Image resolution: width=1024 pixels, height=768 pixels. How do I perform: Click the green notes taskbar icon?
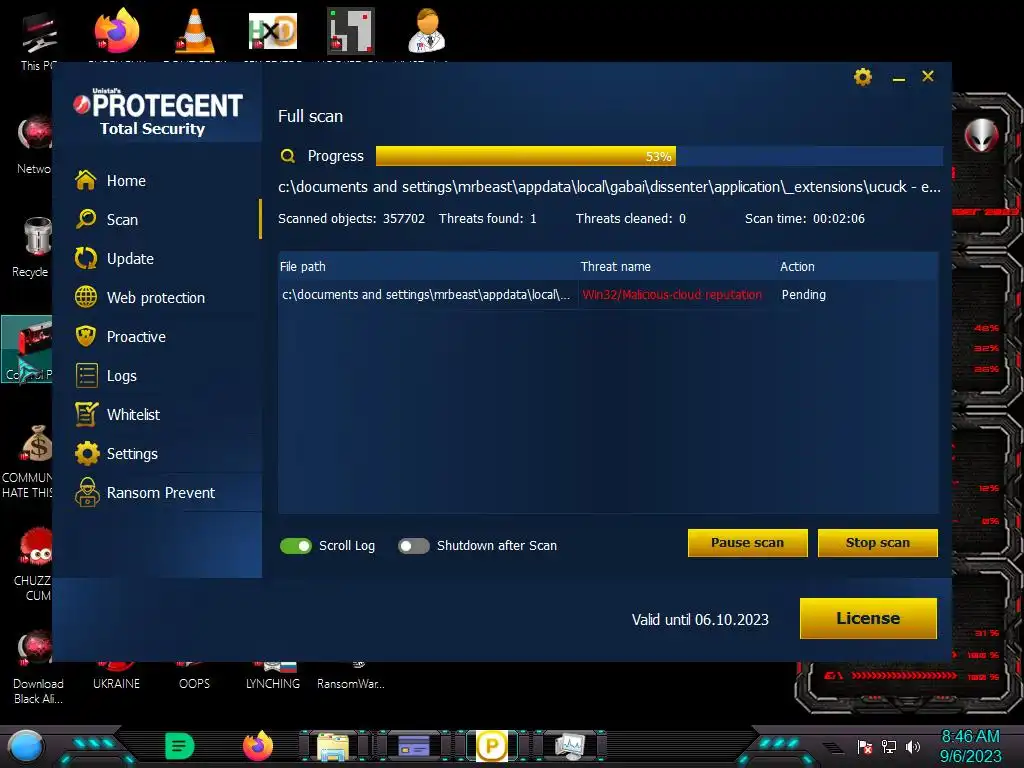pos(180,746)
